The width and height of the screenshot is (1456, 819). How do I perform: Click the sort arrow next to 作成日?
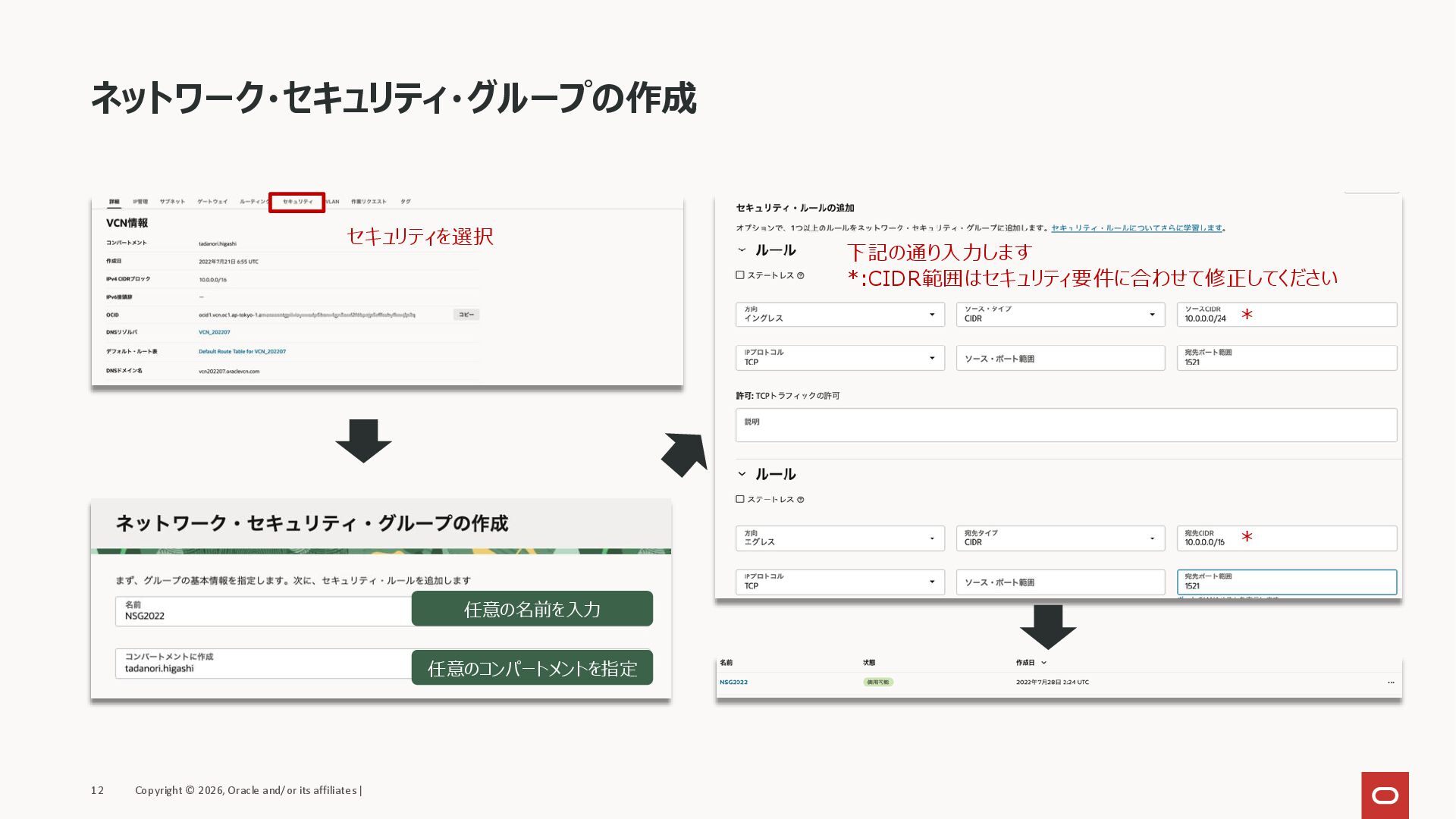tap(1044, 663)
